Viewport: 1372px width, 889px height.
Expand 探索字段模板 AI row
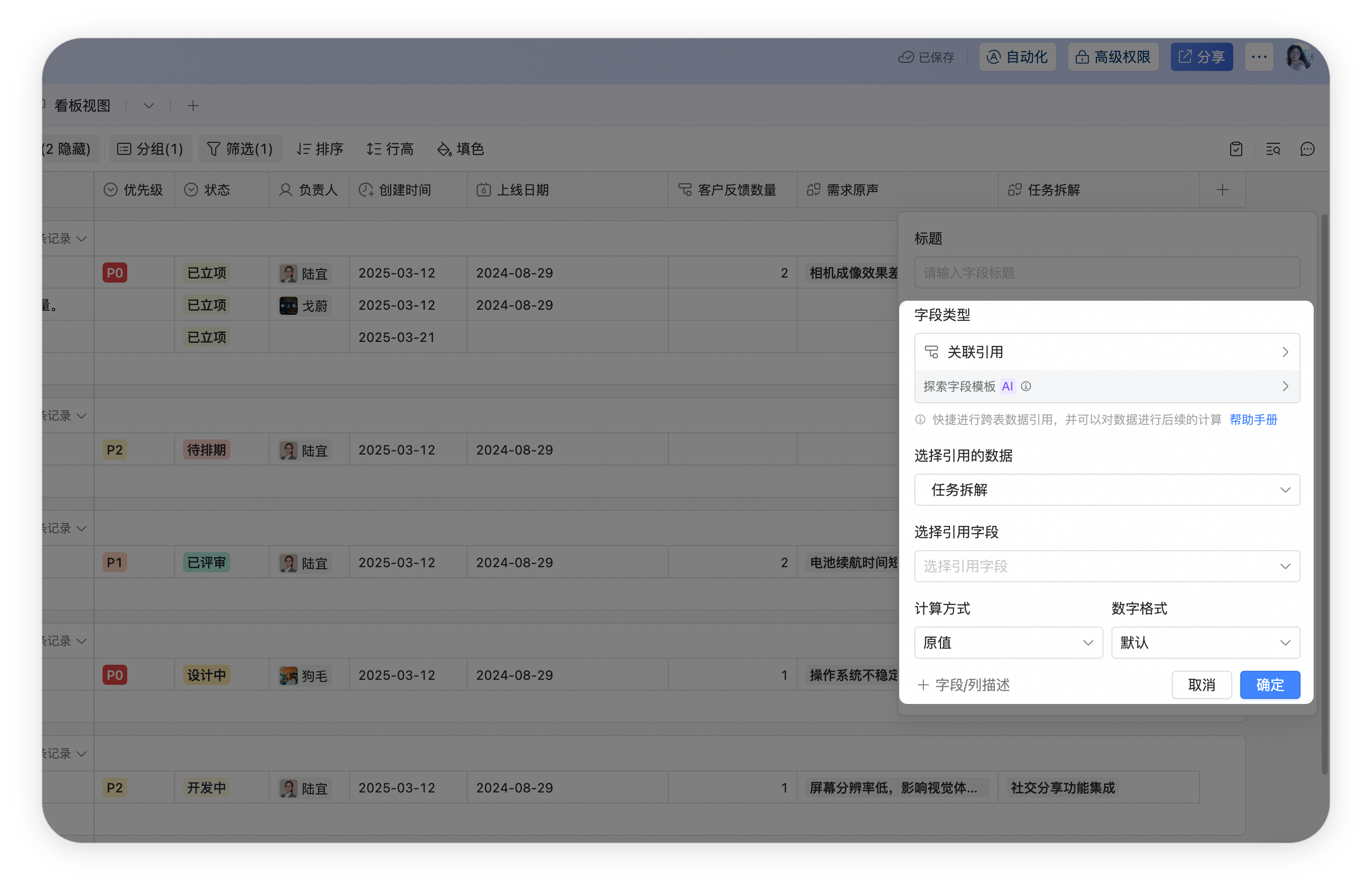coord(1107,386)
